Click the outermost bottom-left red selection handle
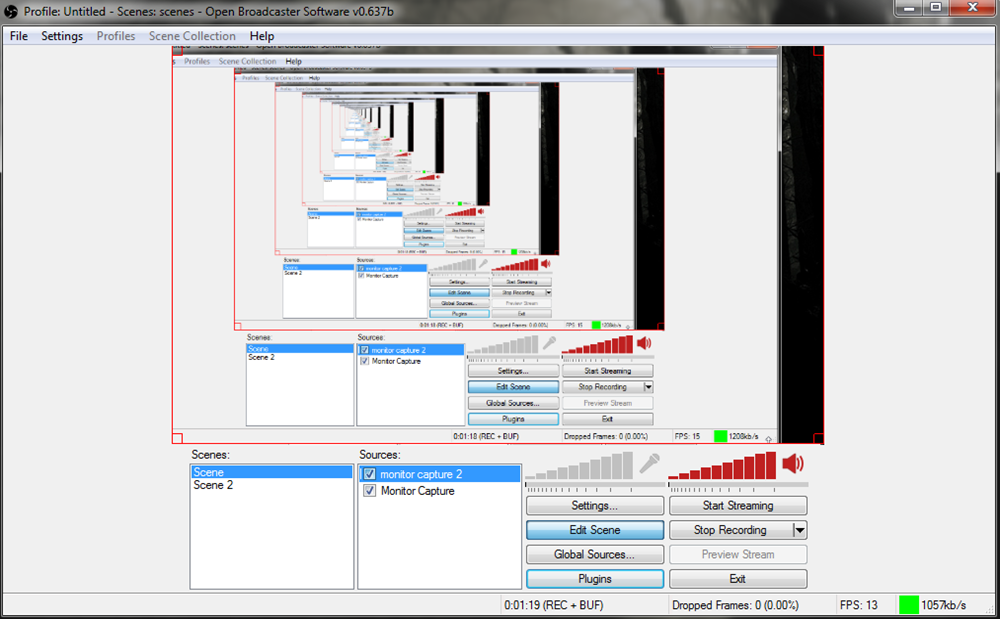This screenshot has height=619, width=1000. [x=177, y=439]
